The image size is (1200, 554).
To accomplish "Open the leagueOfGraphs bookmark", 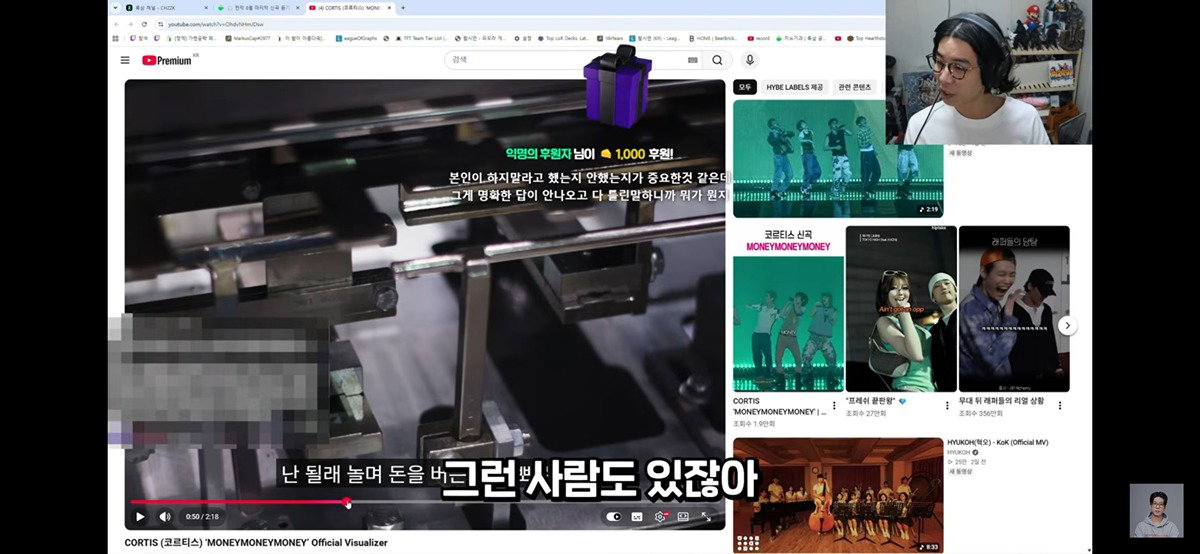I will 357,38.
